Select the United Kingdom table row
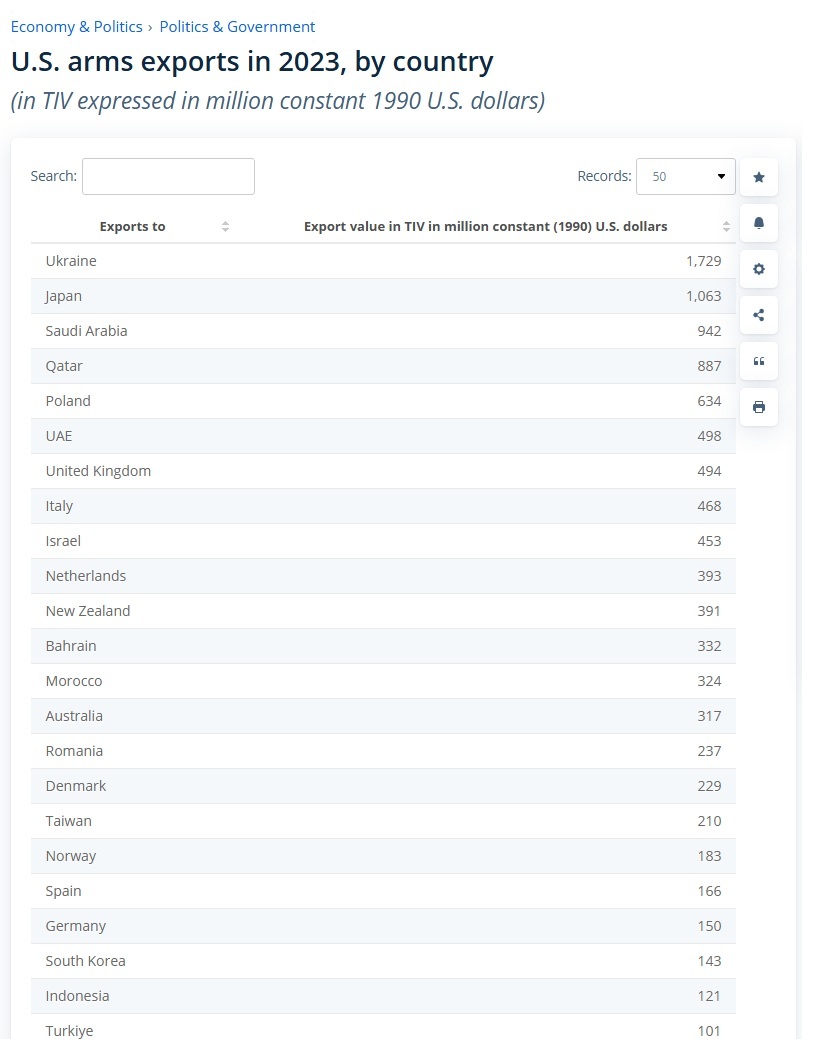Screen dimensions: 816x1044 (383, 471)
